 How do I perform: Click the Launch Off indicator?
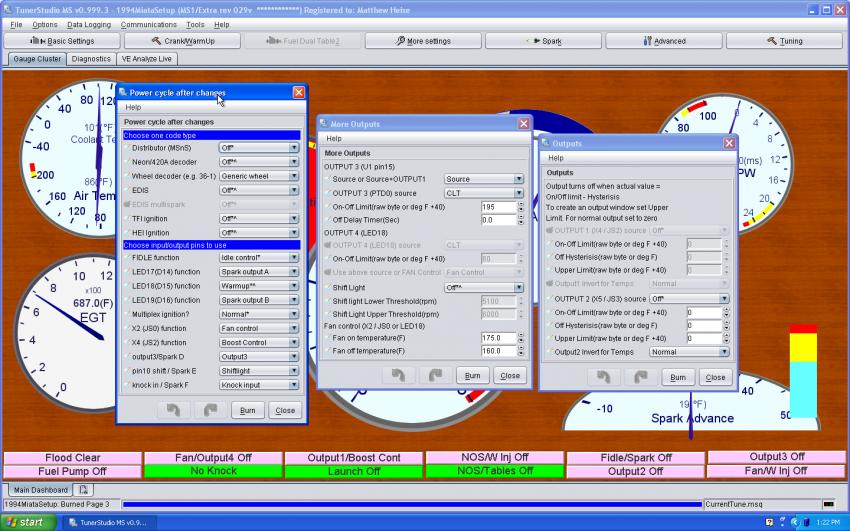[x=354, y=471]
